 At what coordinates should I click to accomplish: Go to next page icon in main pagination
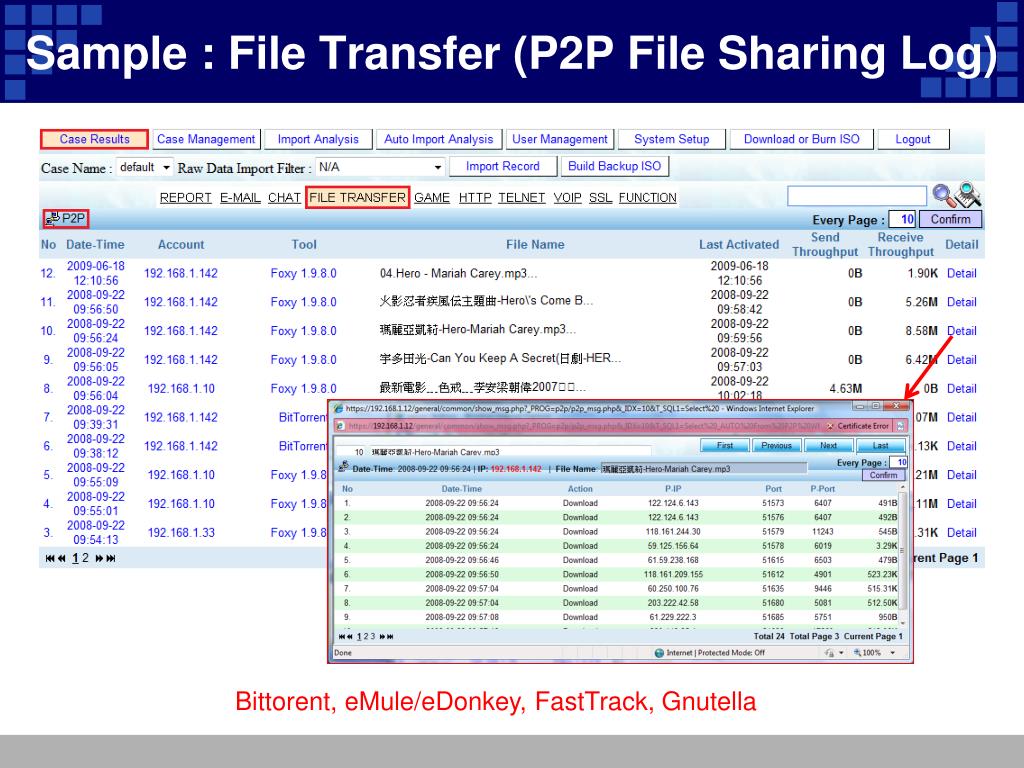click(99, 558)
